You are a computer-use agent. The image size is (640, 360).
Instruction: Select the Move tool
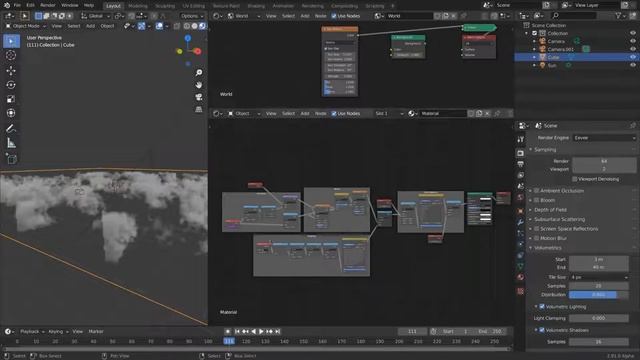pyautogui.click(x=11, y=70)
